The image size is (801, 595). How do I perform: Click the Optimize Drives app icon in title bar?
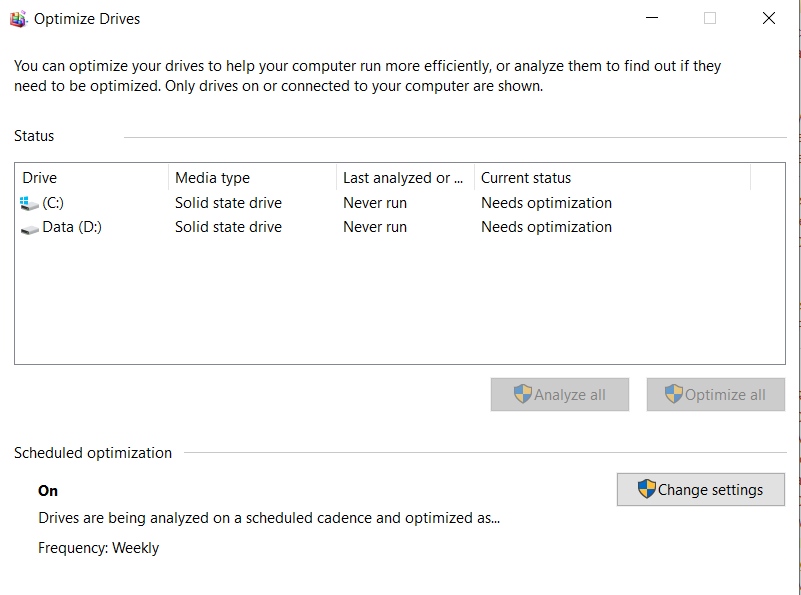pos(18,18)
